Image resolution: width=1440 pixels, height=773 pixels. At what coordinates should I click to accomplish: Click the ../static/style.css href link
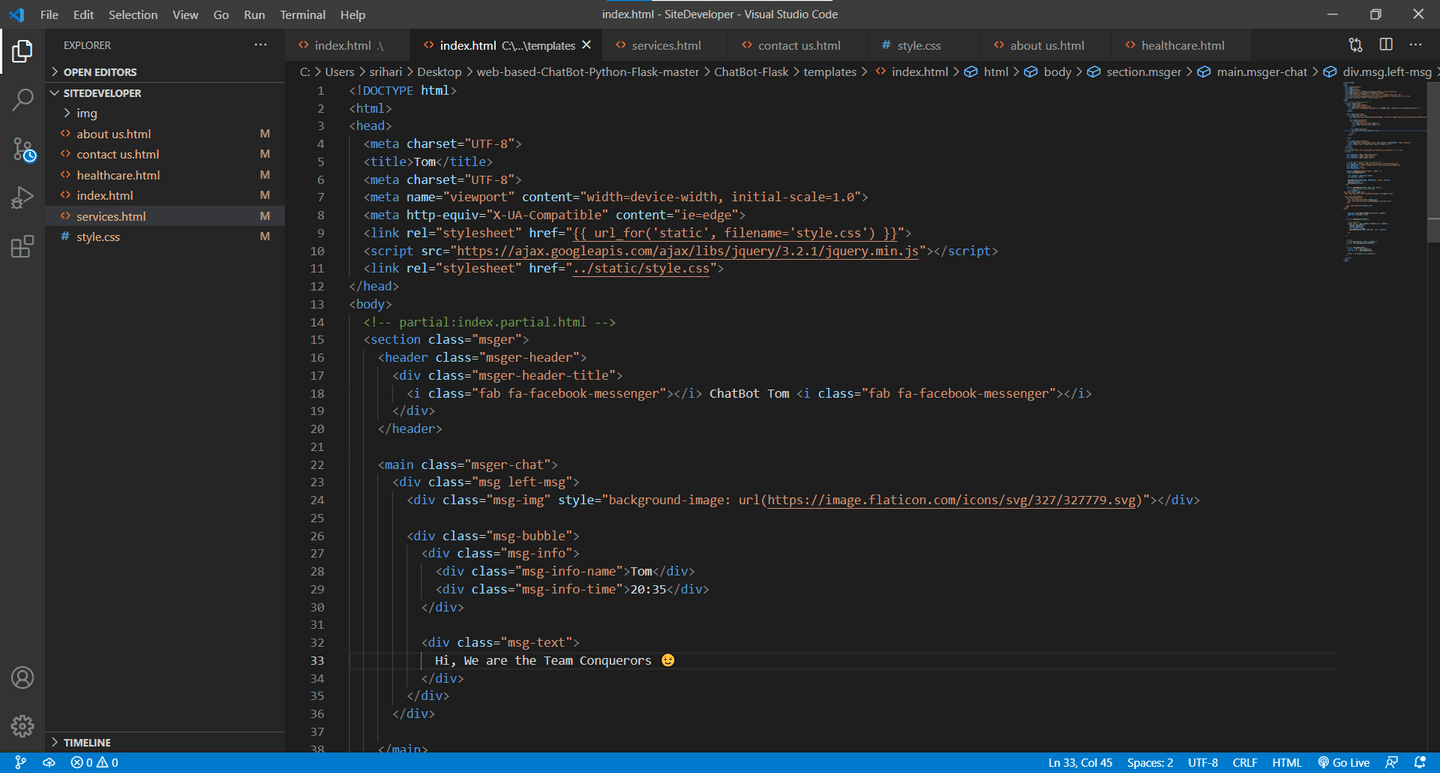641,268
